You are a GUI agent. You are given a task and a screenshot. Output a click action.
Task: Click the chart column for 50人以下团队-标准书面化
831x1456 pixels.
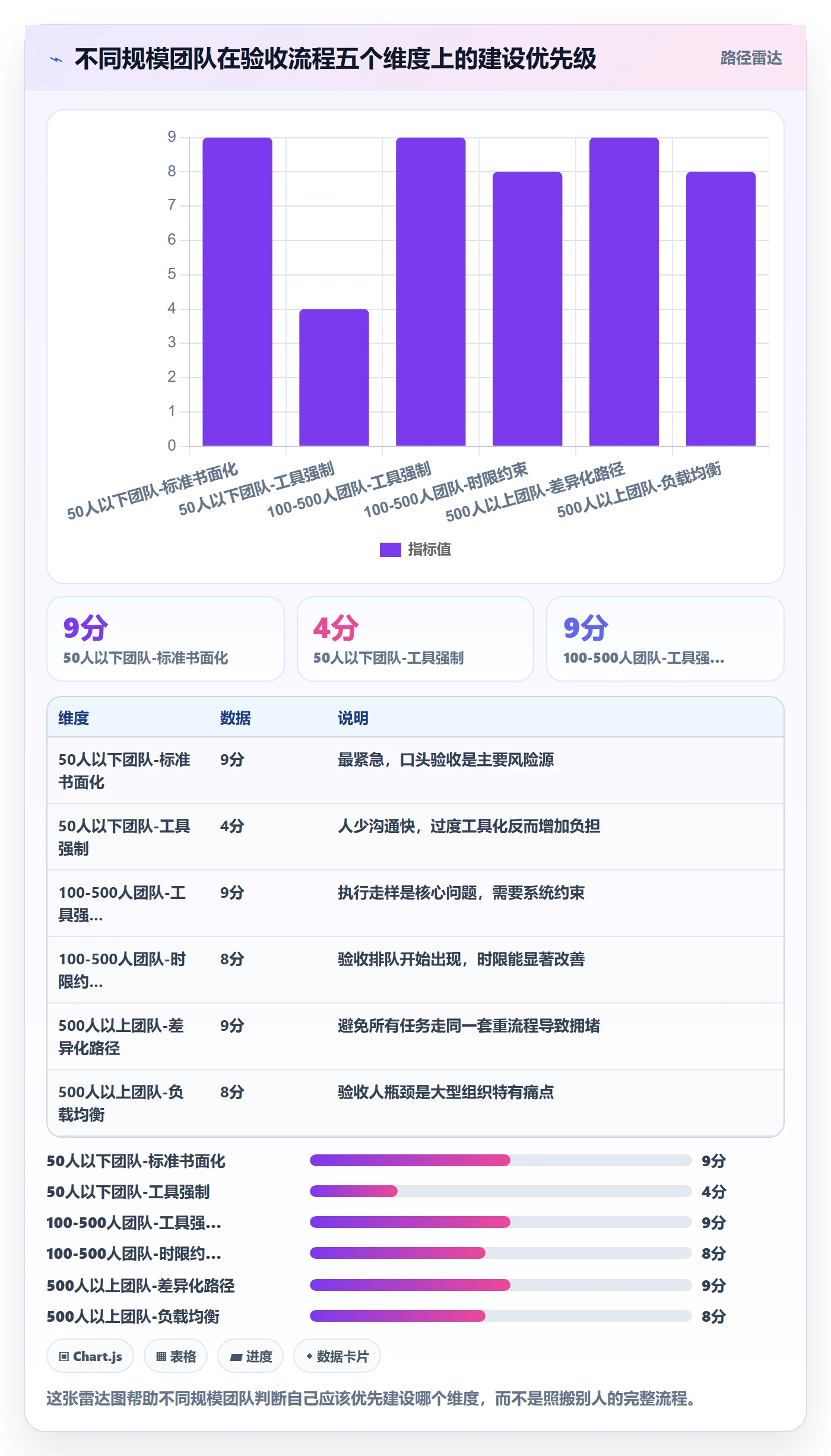pos(237,292)
